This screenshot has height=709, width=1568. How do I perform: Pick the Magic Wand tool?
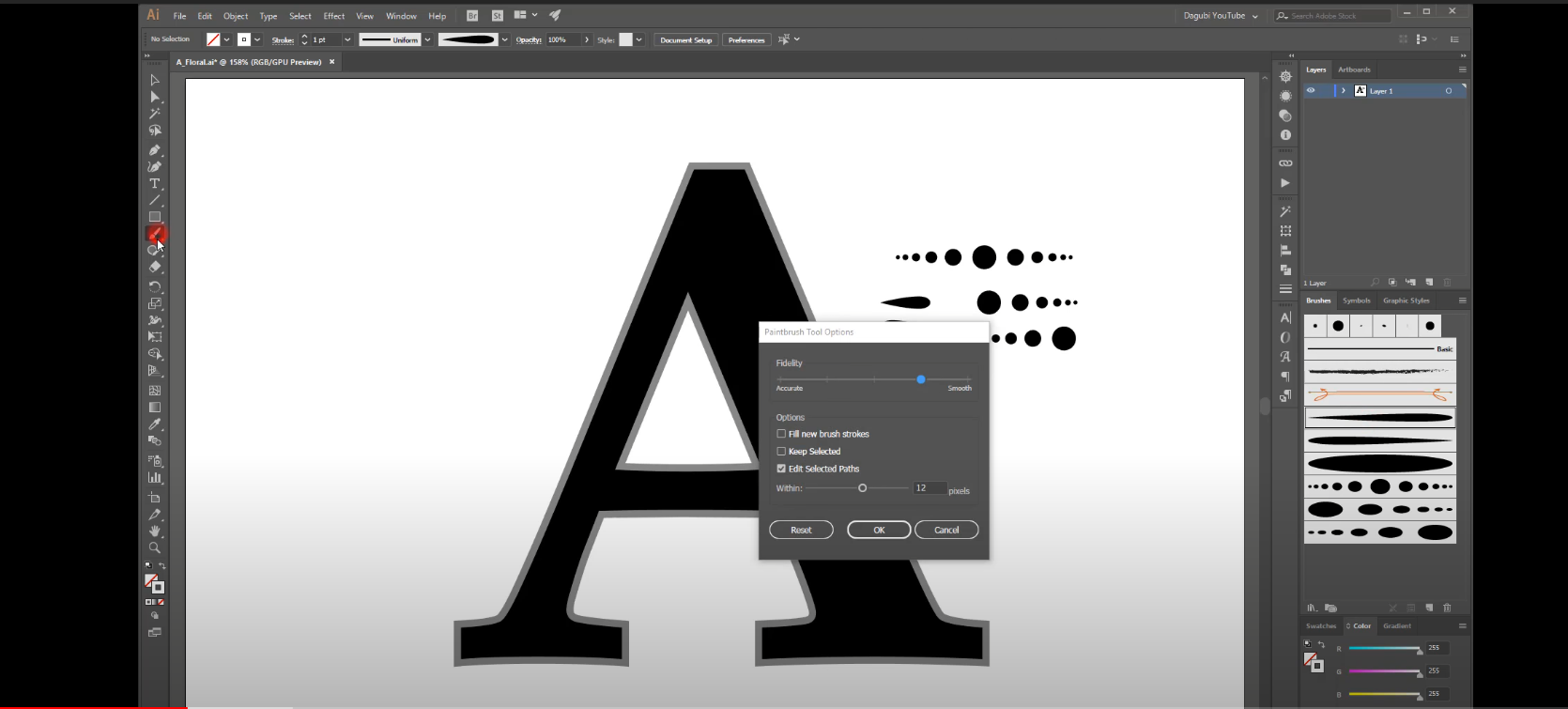click(x=155, y=114)
